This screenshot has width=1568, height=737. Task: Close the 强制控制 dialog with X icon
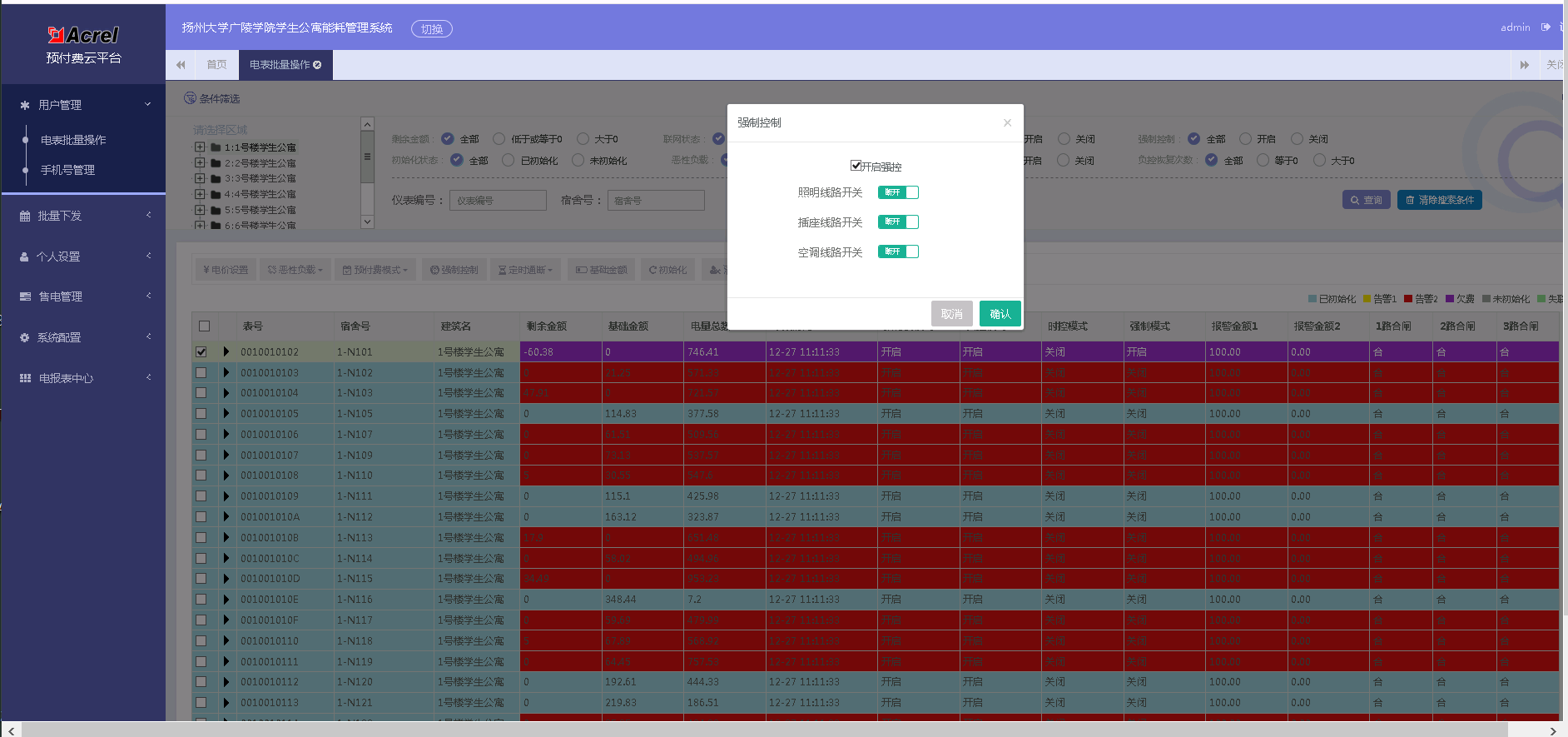point(1007,122)
